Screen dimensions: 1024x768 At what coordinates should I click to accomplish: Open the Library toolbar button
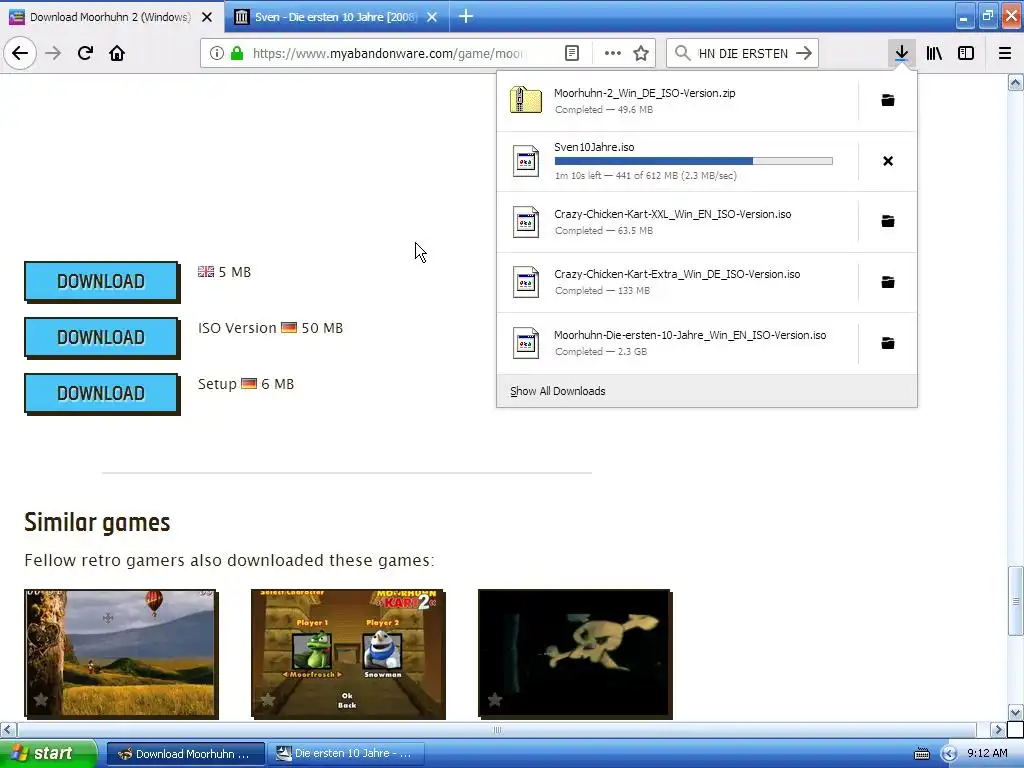click(934, 53)
